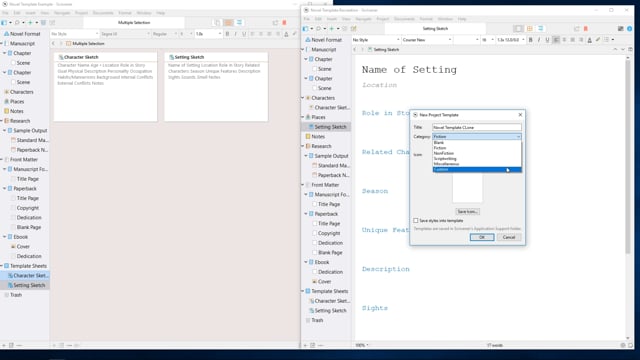
Task: Select corkboard view icon in left window
Action: (229, 22)
